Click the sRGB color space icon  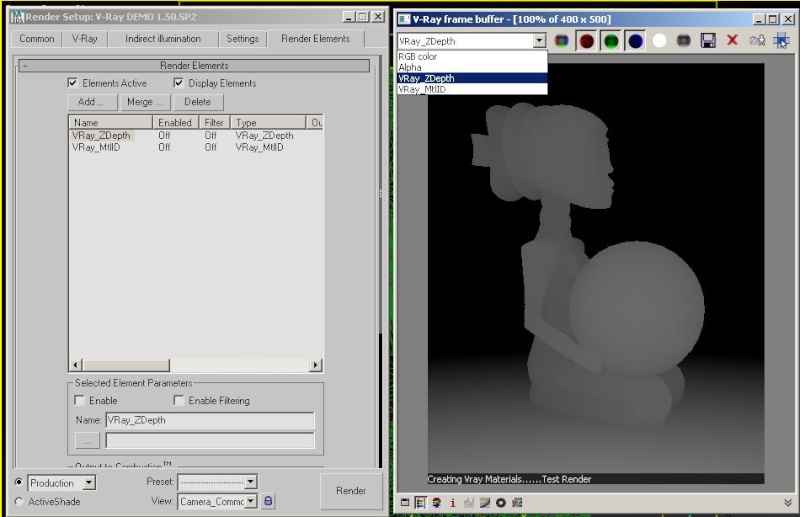[x=517, y=503]
